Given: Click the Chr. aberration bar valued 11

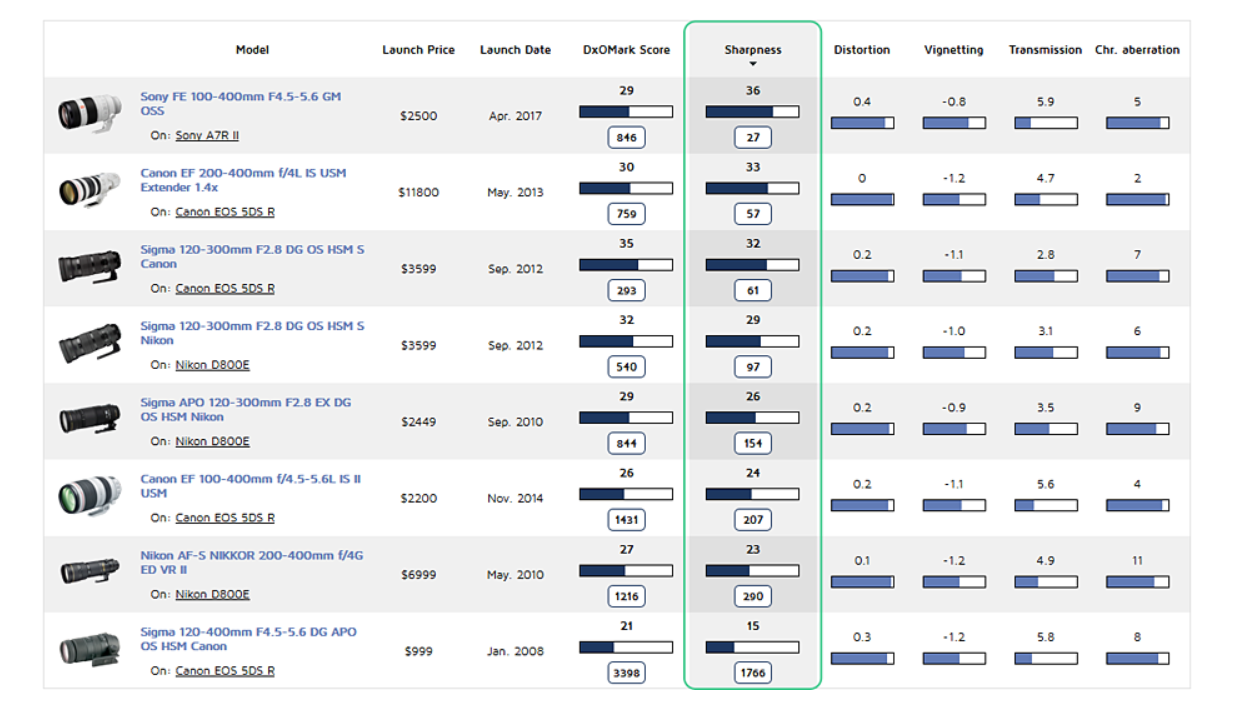Looking at the screenshot, I should 1137,582.
